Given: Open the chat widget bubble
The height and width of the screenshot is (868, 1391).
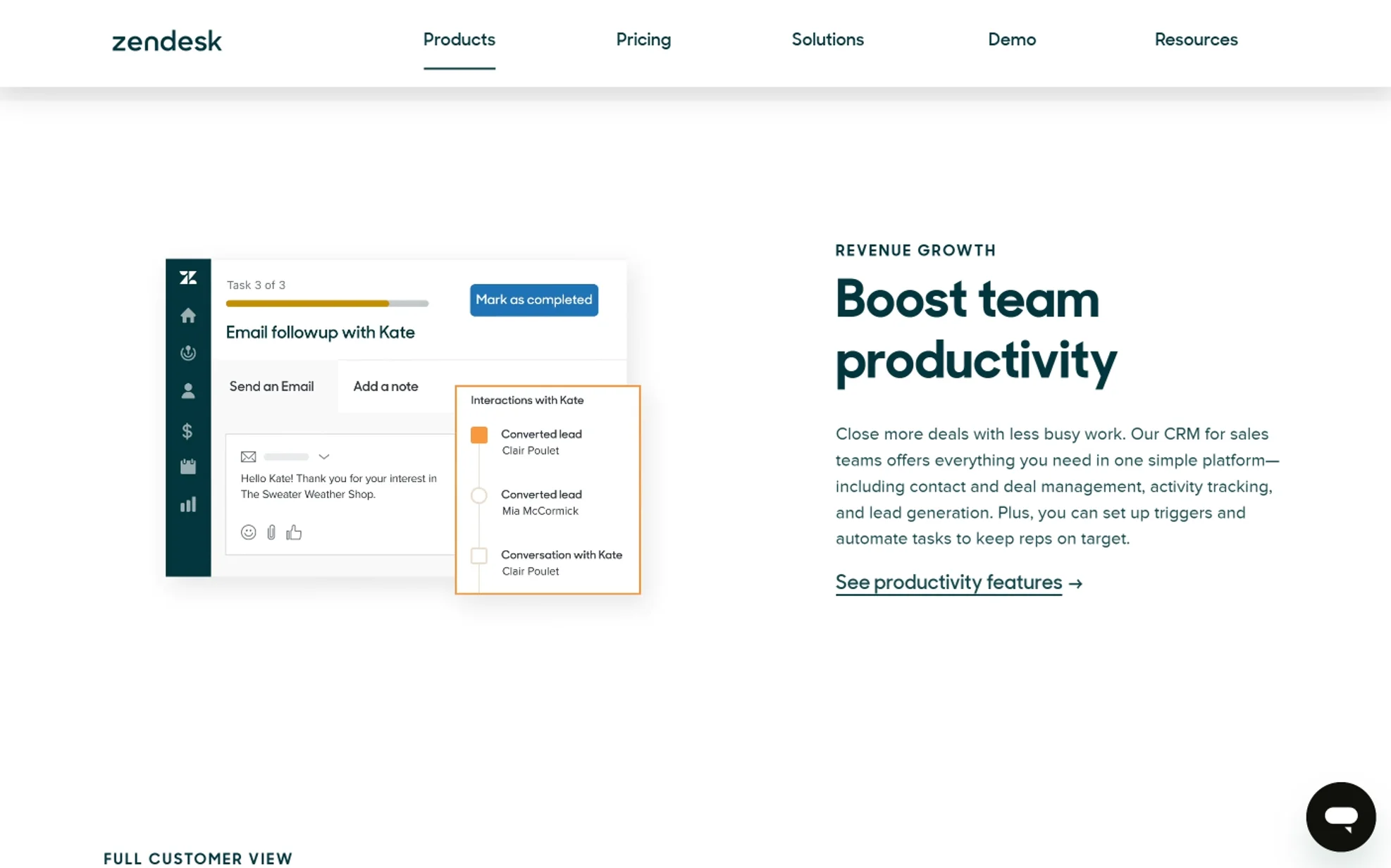Looking at the screenshot, I should pyautogui.click(x=1340, y=817).
